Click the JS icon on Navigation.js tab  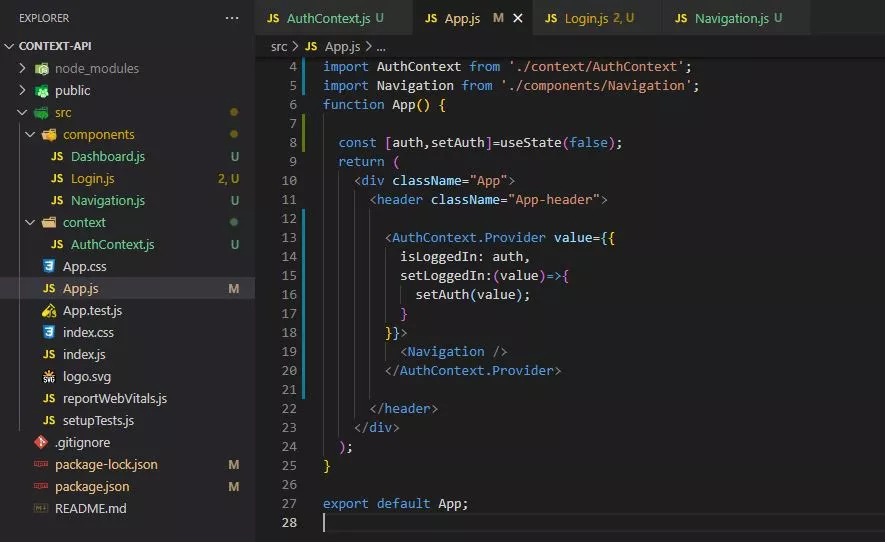click(x=681, y=18)
